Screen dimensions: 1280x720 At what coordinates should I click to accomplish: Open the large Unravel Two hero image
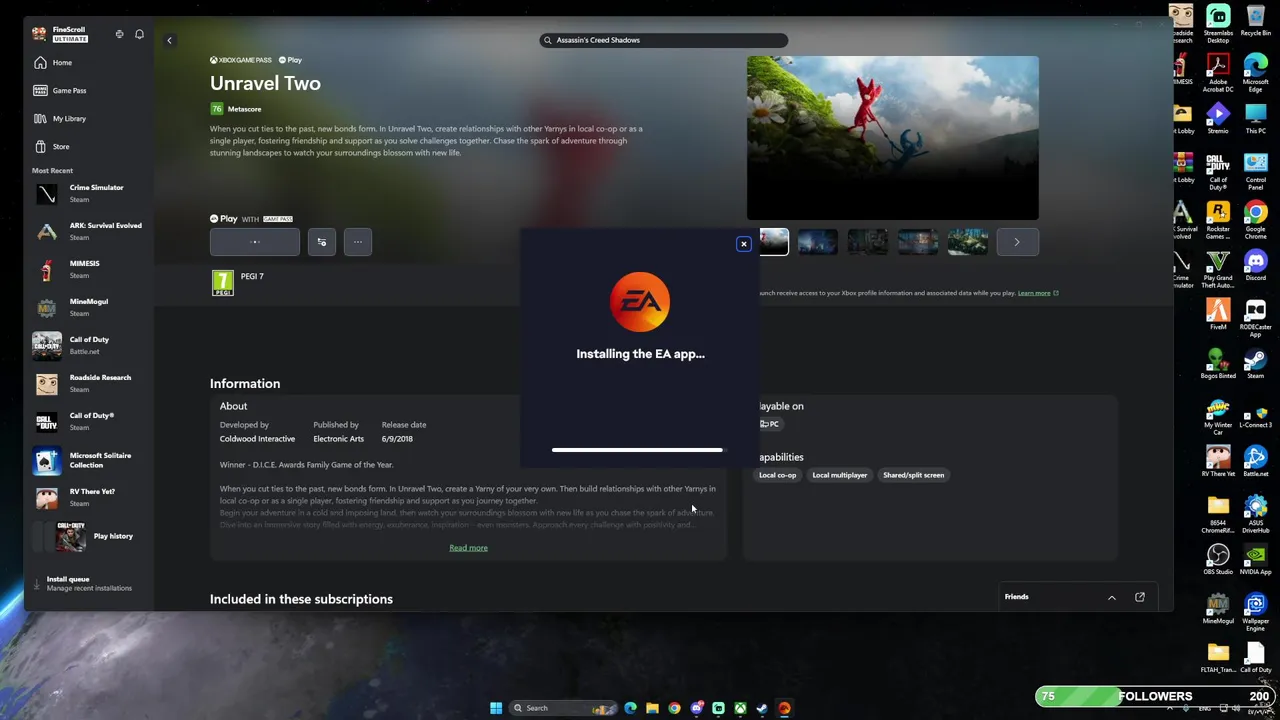[892, 138]
